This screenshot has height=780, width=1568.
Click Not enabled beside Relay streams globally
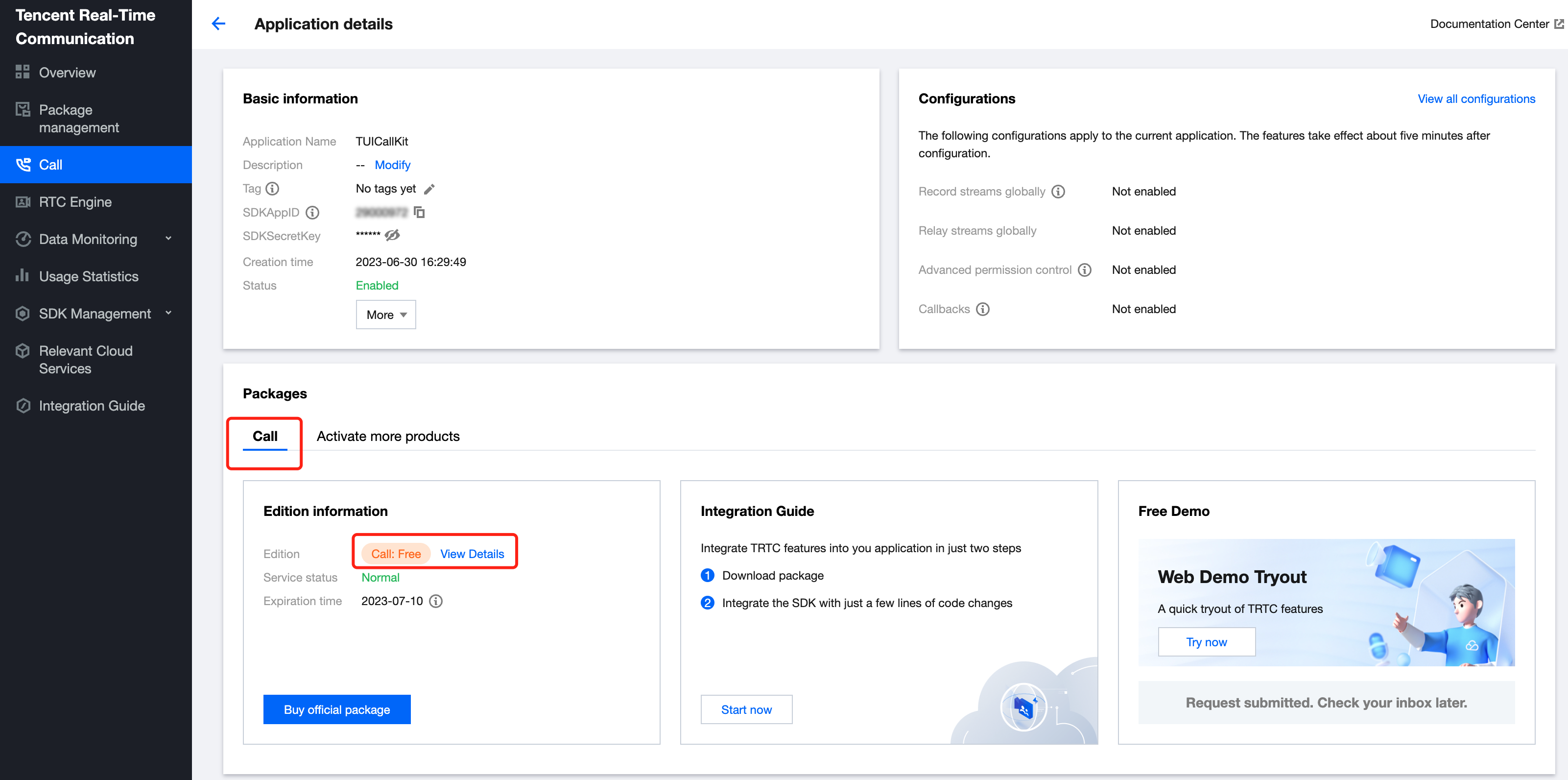[1144, 231]
